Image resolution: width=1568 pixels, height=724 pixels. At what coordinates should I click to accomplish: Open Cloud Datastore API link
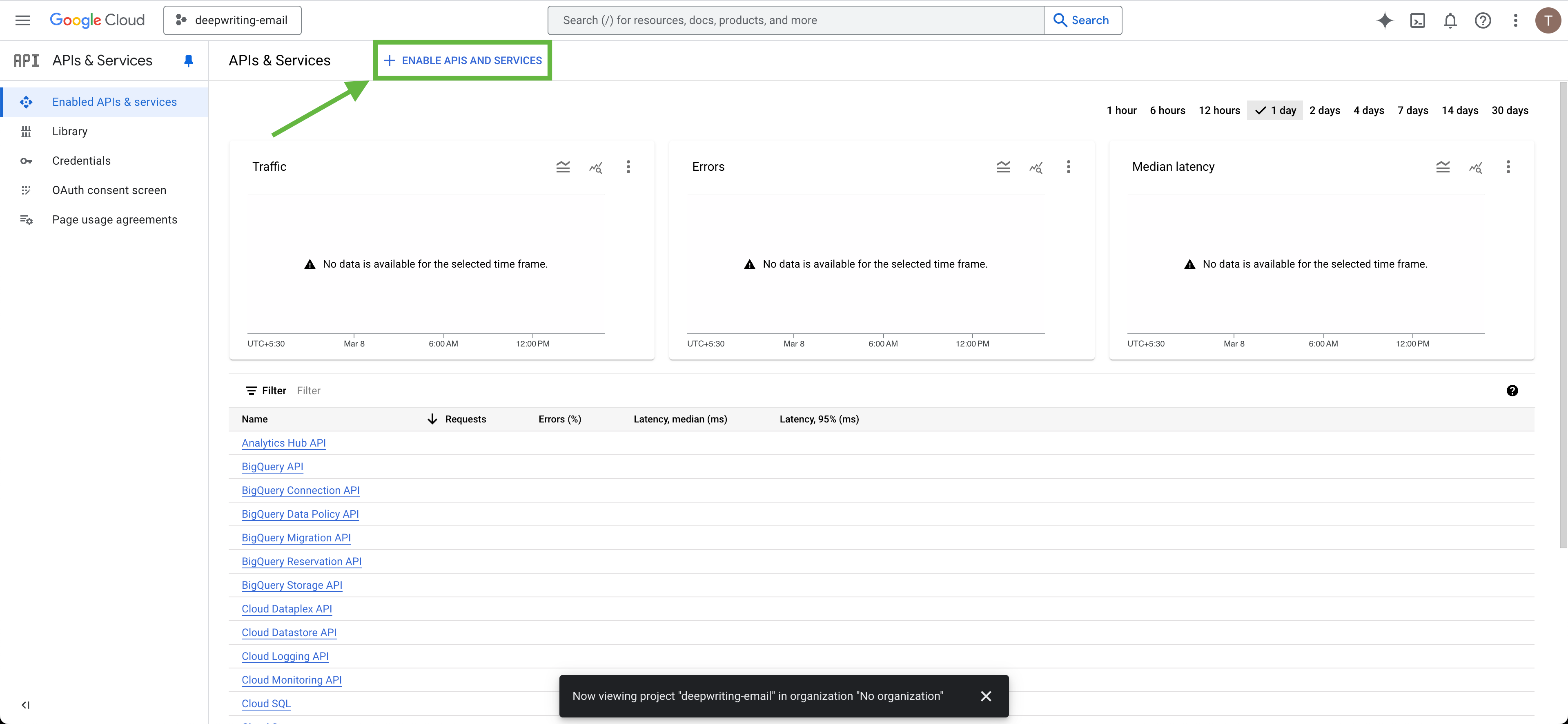[289, 632]
